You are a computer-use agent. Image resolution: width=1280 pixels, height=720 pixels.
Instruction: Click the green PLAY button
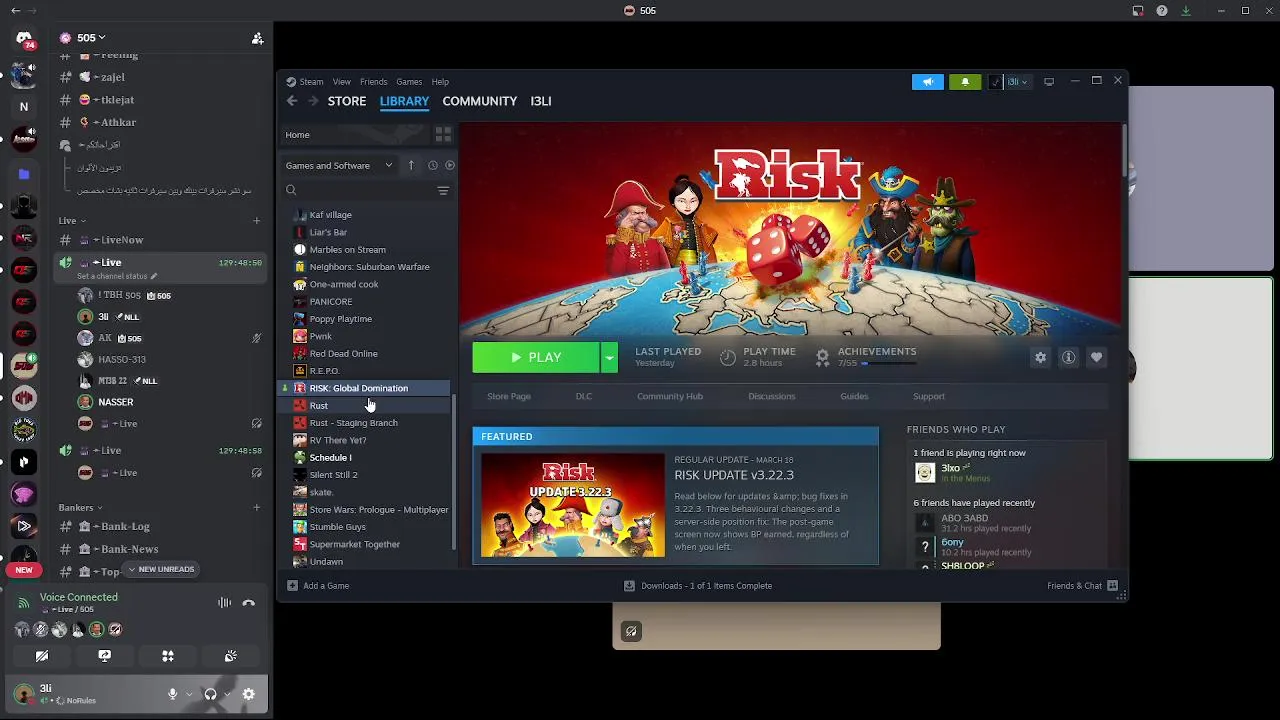[536, 357]
